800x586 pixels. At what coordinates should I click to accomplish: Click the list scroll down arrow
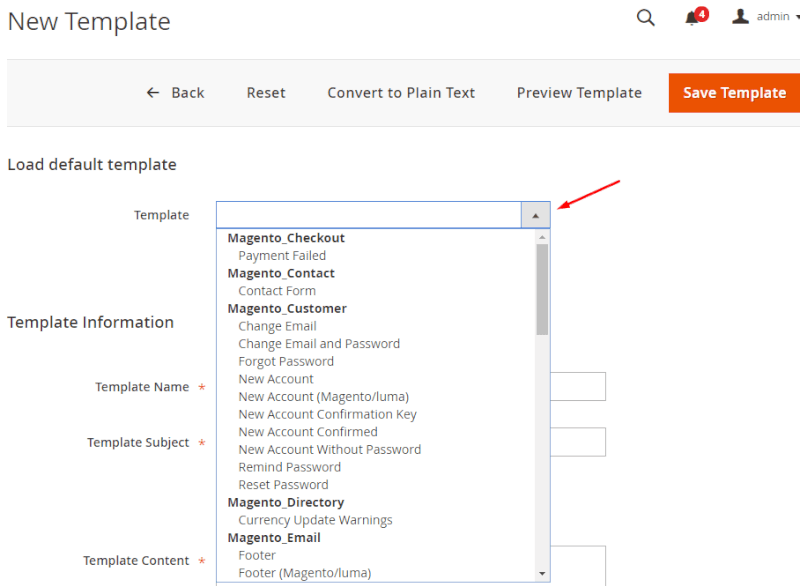(542, 574)
